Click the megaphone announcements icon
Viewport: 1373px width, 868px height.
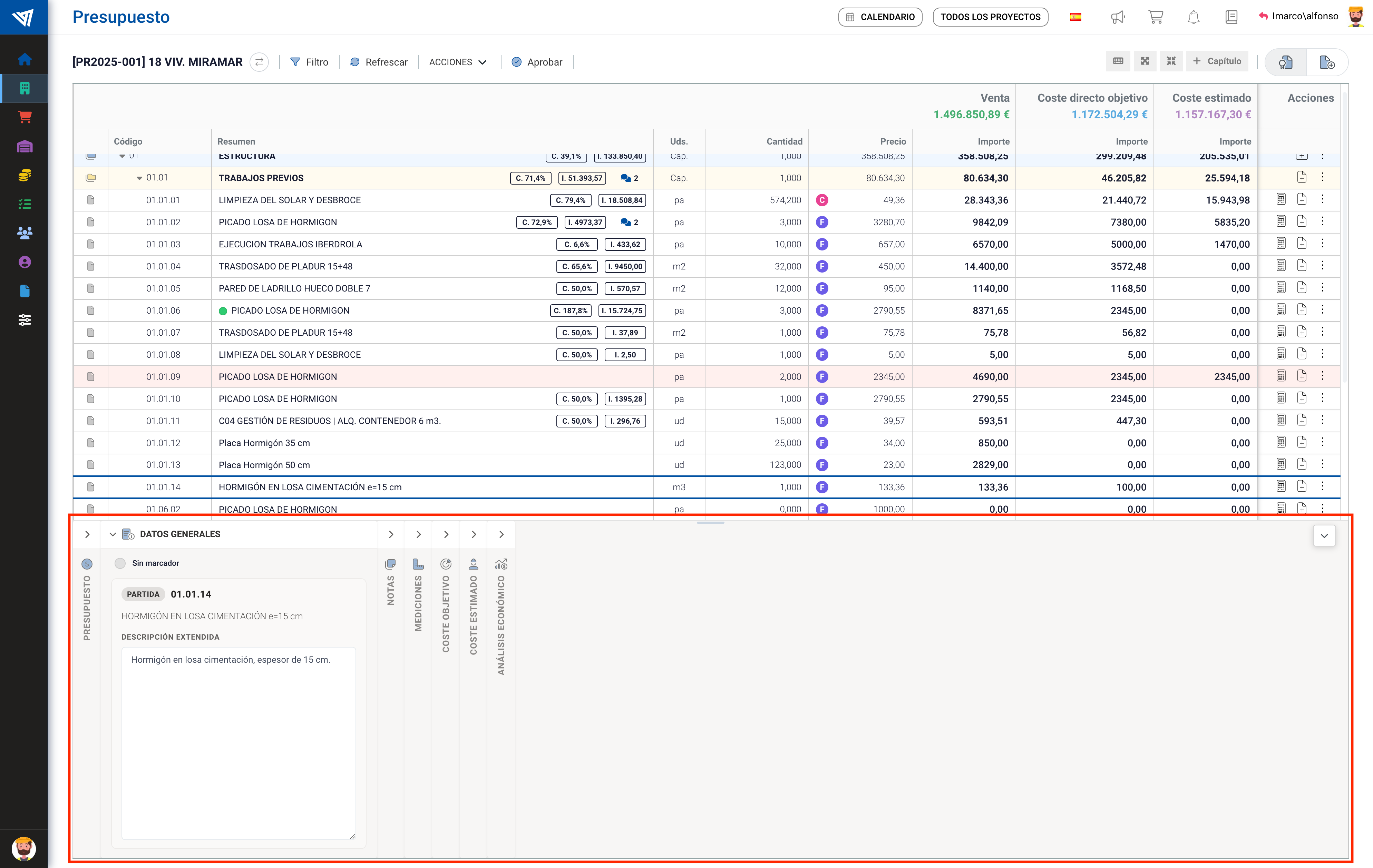pyautogui.click(x=1117, y=17)
